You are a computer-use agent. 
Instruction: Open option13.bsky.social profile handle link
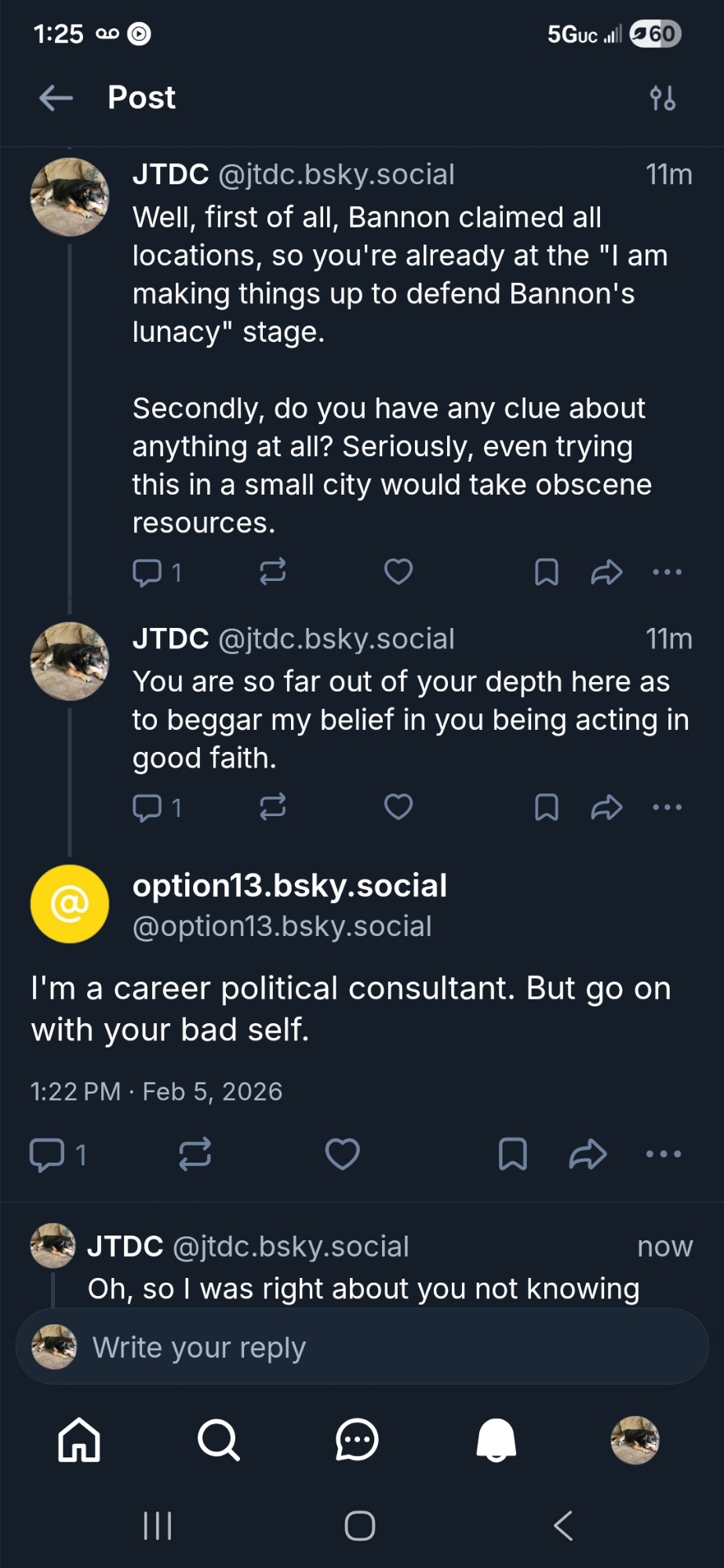pyautogui.click(x=282, y=927)
